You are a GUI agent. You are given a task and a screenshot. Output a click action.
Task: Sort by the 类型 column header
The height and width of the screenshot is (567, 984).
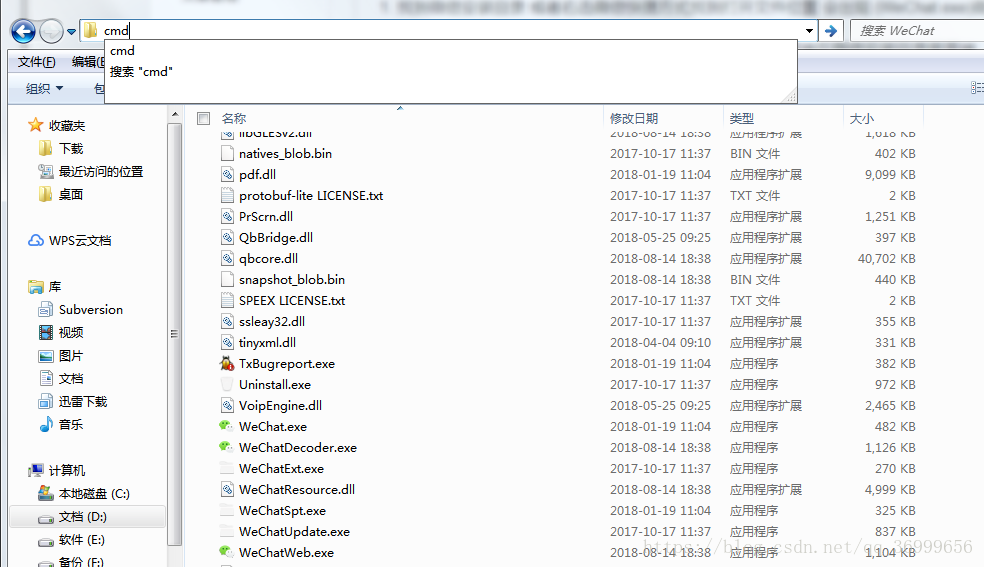click(742, 119)
